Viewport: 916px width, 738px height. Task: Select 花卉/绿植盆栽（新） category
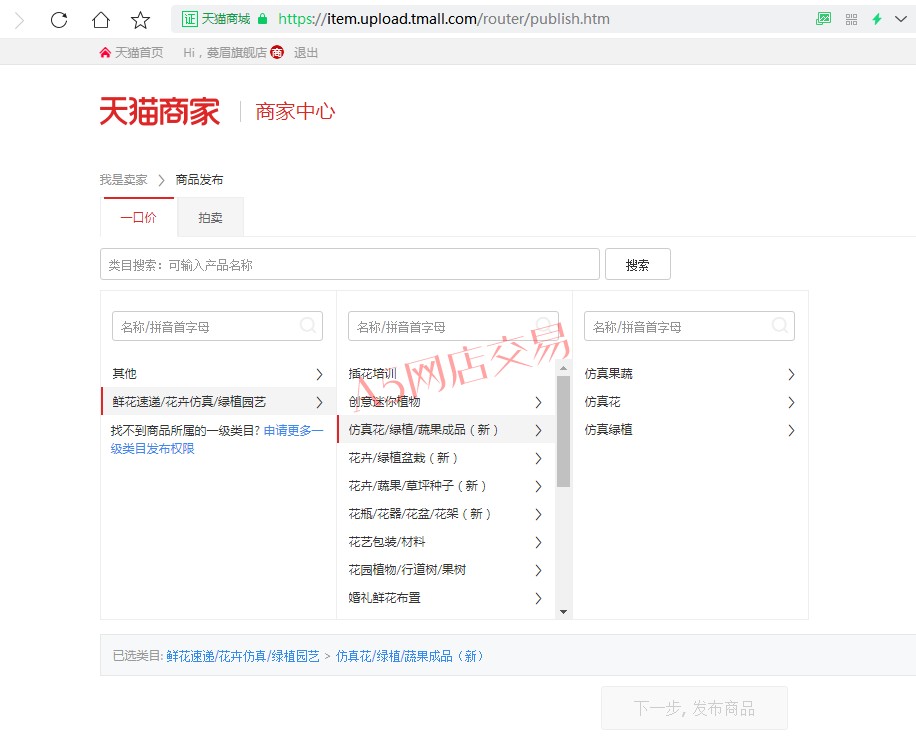[x=445, y=458]
